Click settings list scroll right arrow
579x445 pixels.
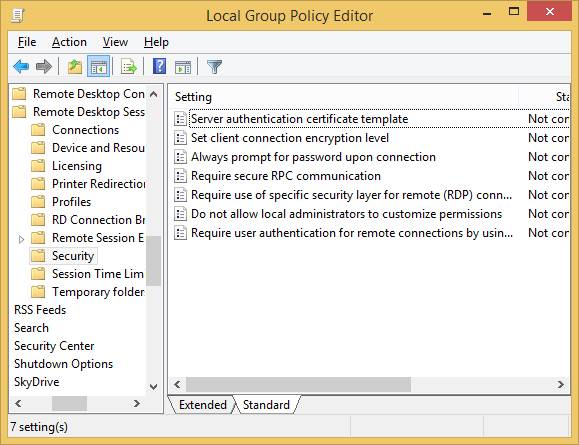click(x=561, y=384)
